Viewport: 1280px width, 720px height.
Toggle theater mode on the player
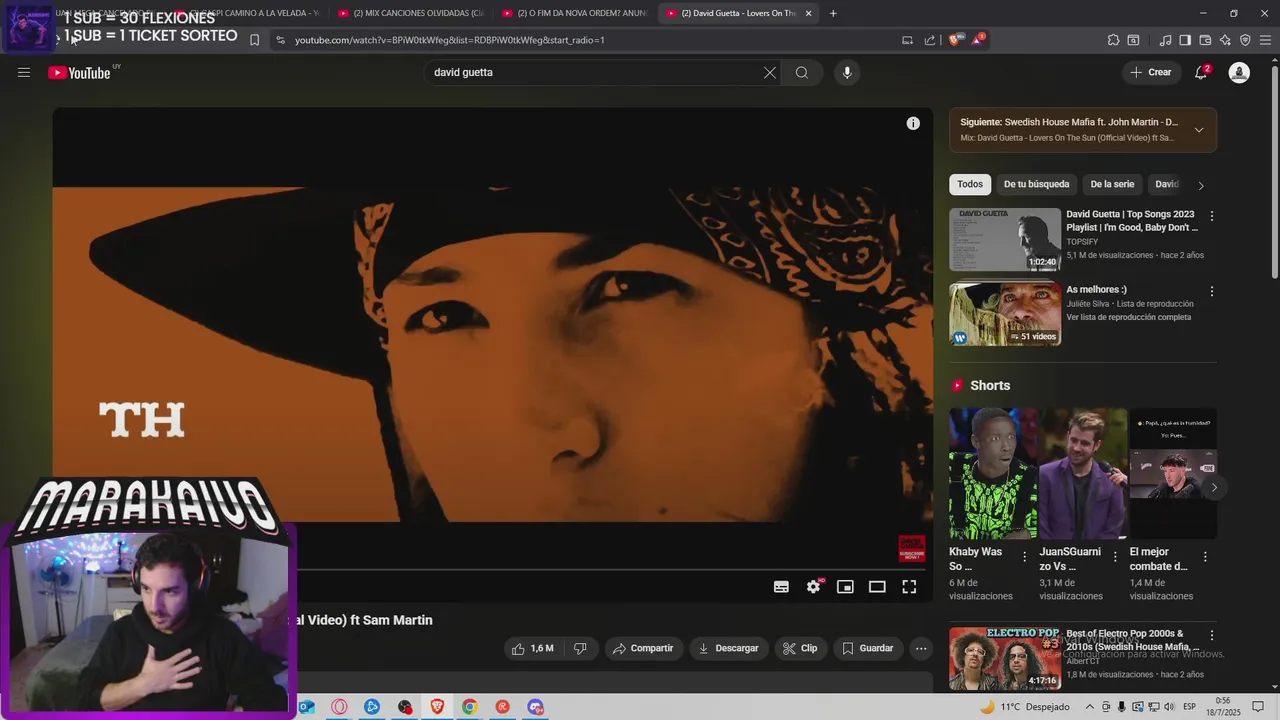[x=877, y=587]
